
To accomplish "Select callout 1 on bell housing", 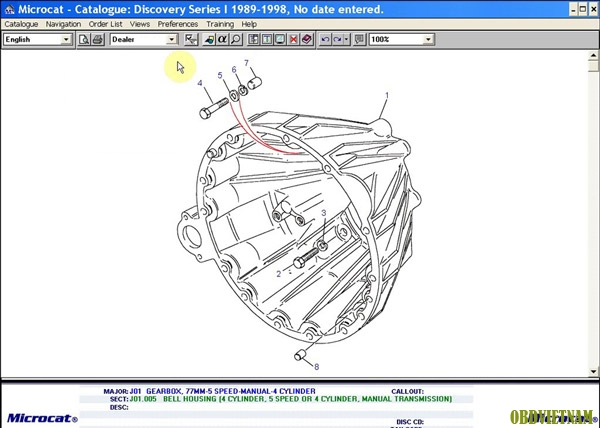I will point(387,95).
